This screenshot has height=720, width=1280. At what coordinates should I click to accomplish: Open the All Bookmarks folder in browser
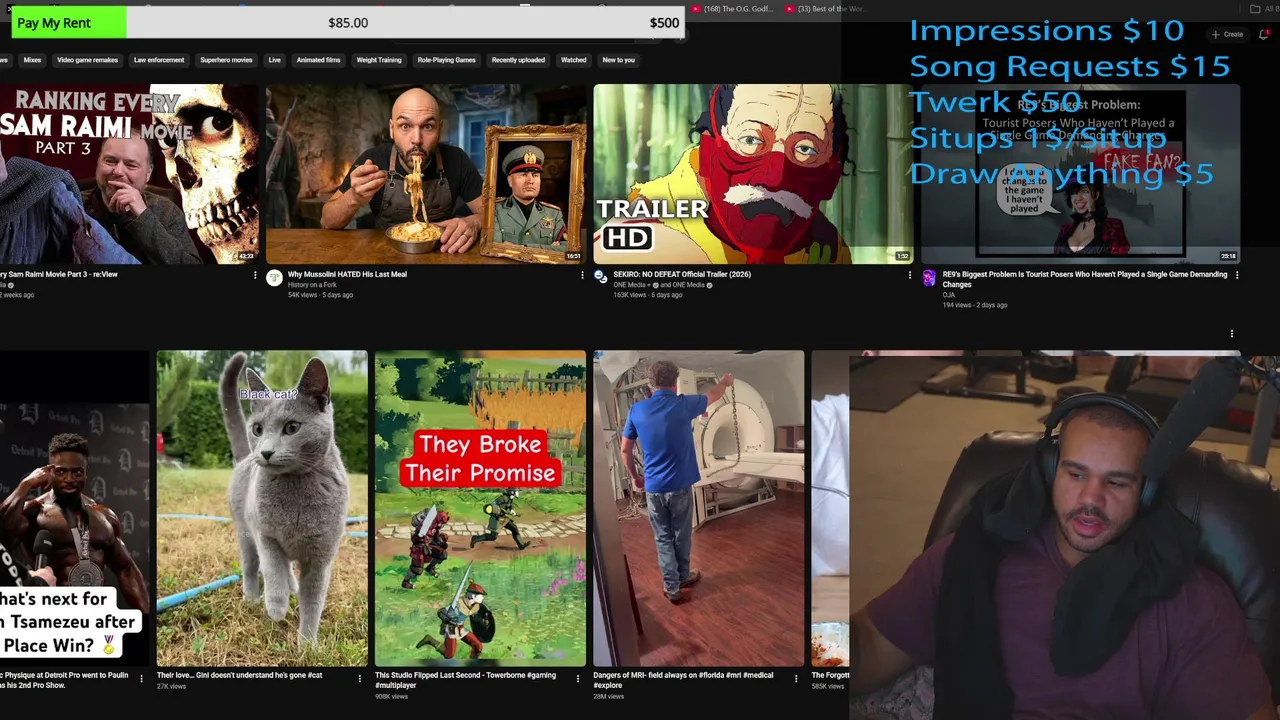point(1263,9)
